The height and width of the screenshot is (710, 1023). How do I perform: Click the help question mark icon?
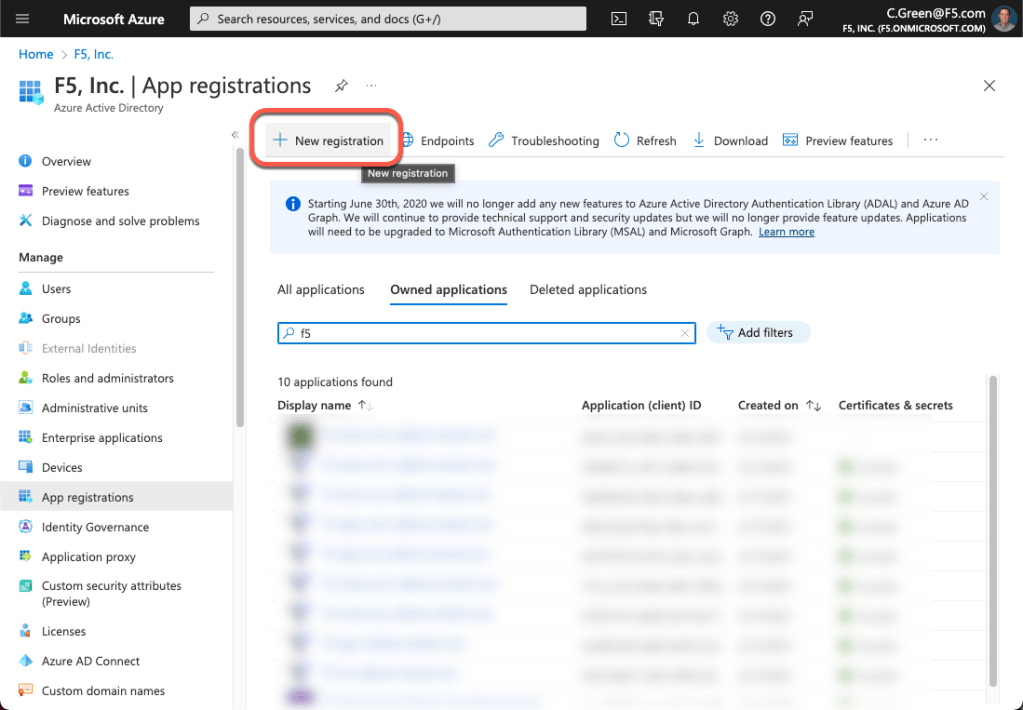pyautogui.click(x=767, y=19)
